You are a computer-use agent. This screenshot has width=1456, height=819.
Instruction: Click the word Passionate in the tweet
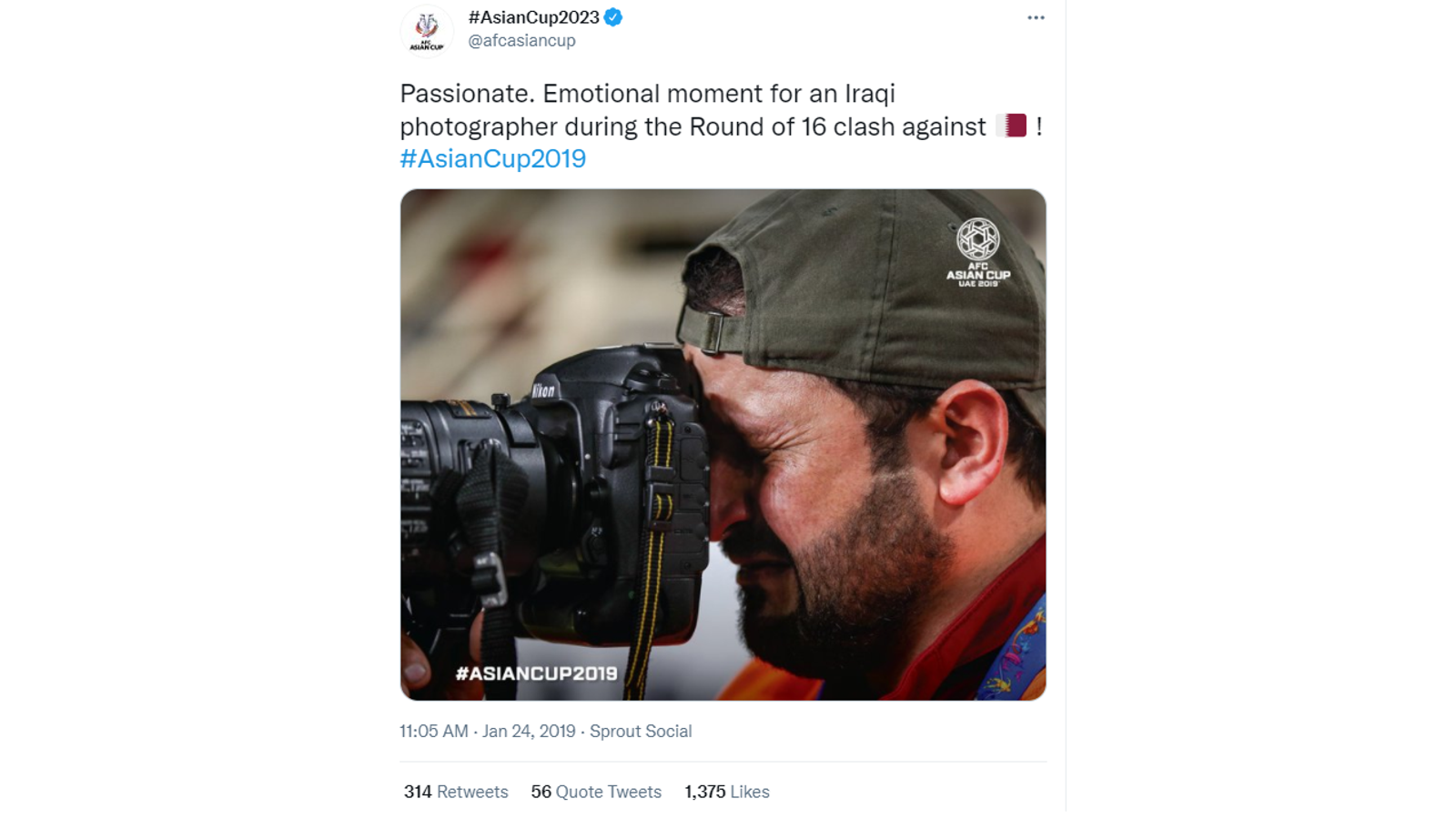coord(464,94)
